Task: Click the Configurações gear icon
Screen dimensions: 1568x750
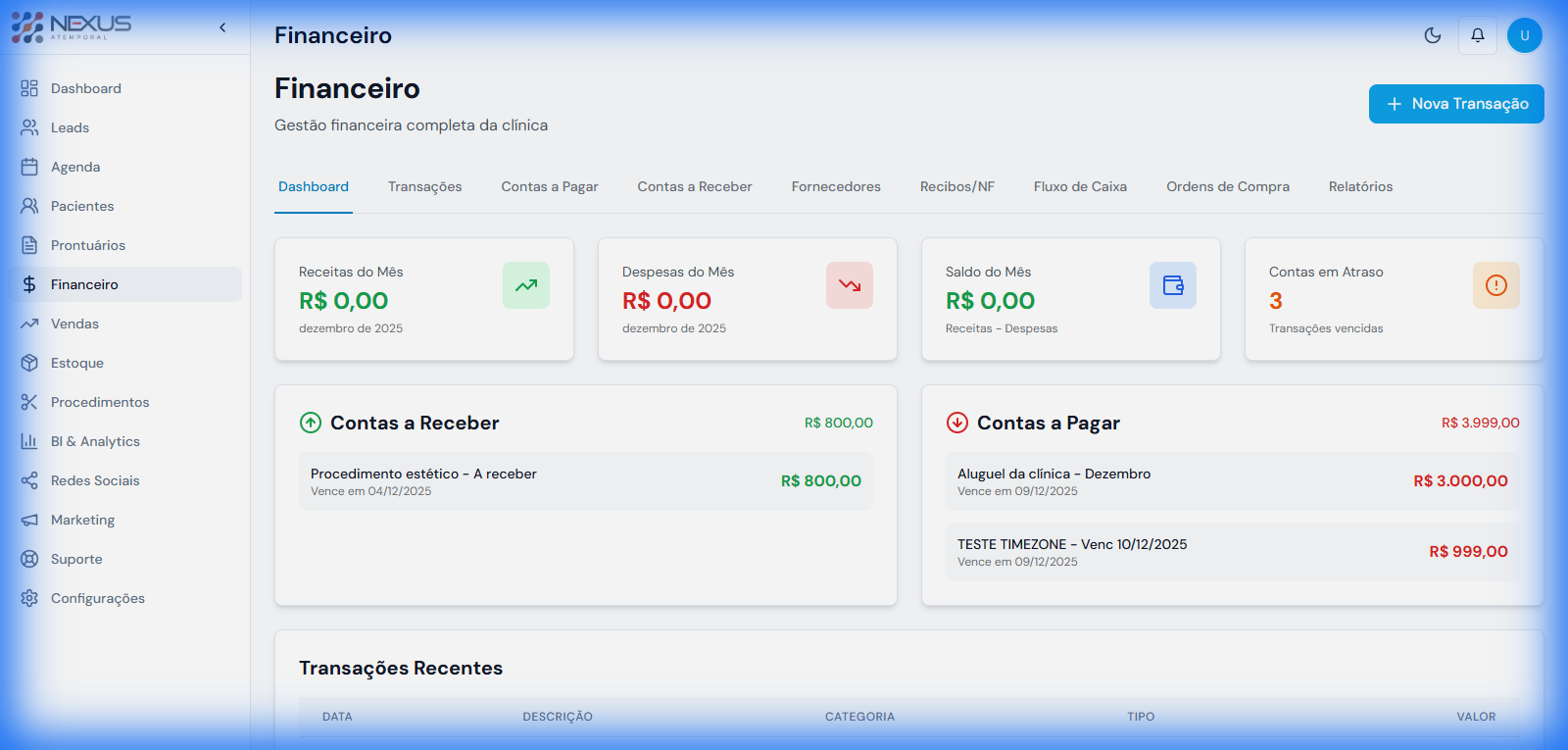Action: pyautogui.click(x=29, y=598)
